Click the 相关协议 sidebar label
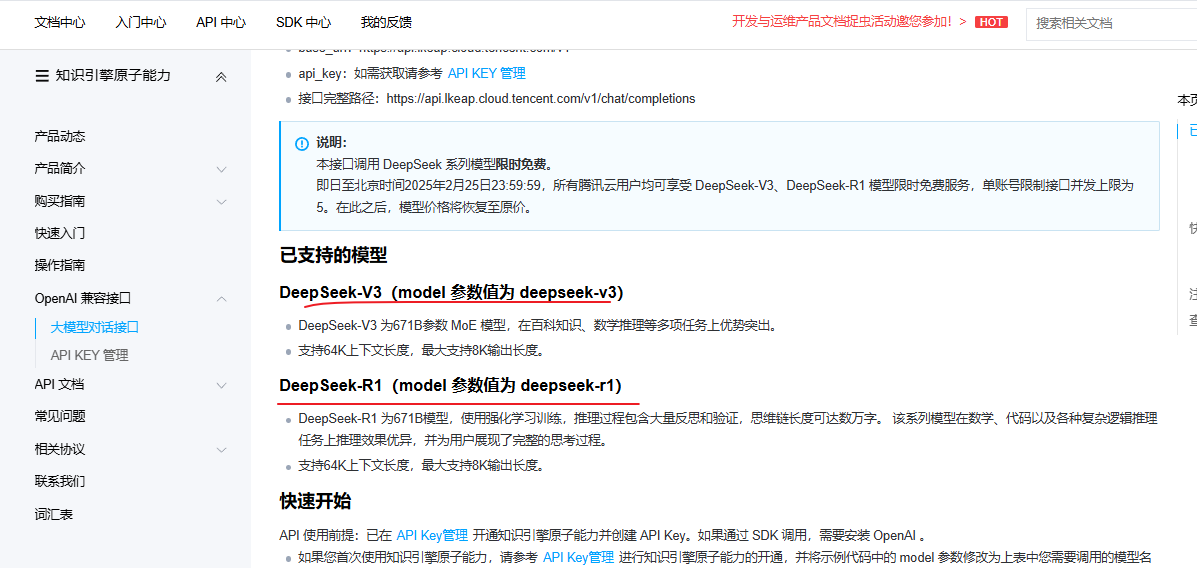The width and height of the screenshot is (1197, 568). pos(60,450)
